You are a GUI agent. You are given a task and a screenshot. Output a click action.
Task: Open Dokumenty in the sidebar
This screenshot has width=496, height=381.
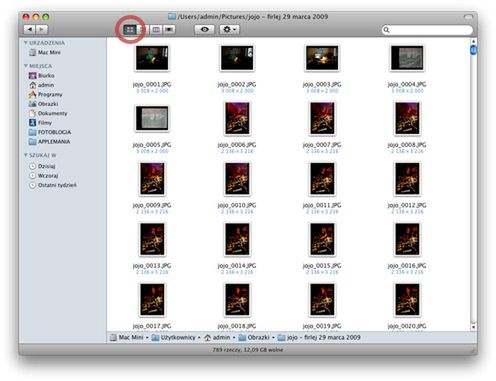[48, 113]
